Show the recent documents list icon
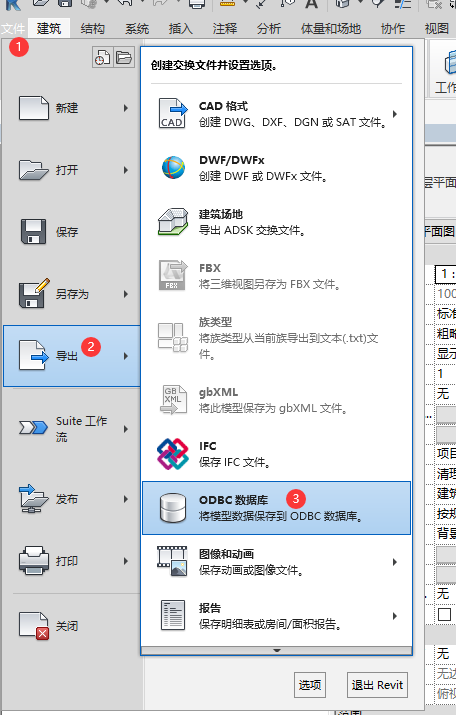Screen dimensions: 456x715 103,57
